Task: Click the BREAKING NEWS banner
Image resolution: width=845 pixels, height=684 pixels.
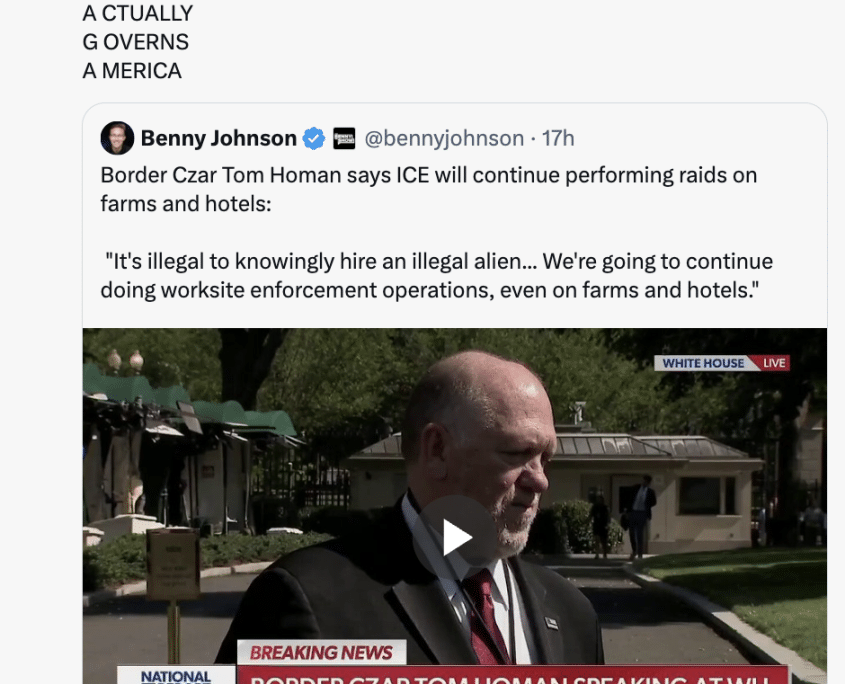Action: (x=321, y=652)
